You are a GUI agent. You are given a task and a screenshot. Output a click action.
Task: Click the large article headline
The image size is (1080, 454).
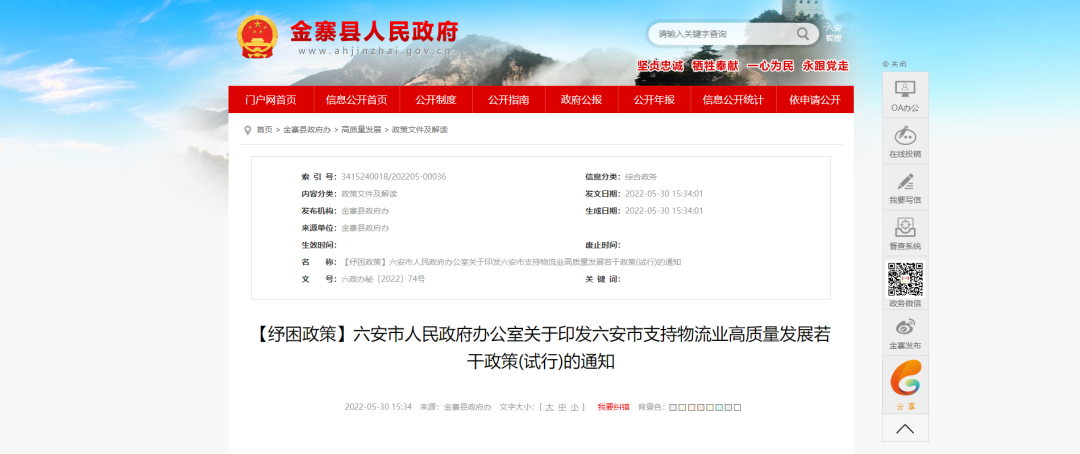pos(541,348)
